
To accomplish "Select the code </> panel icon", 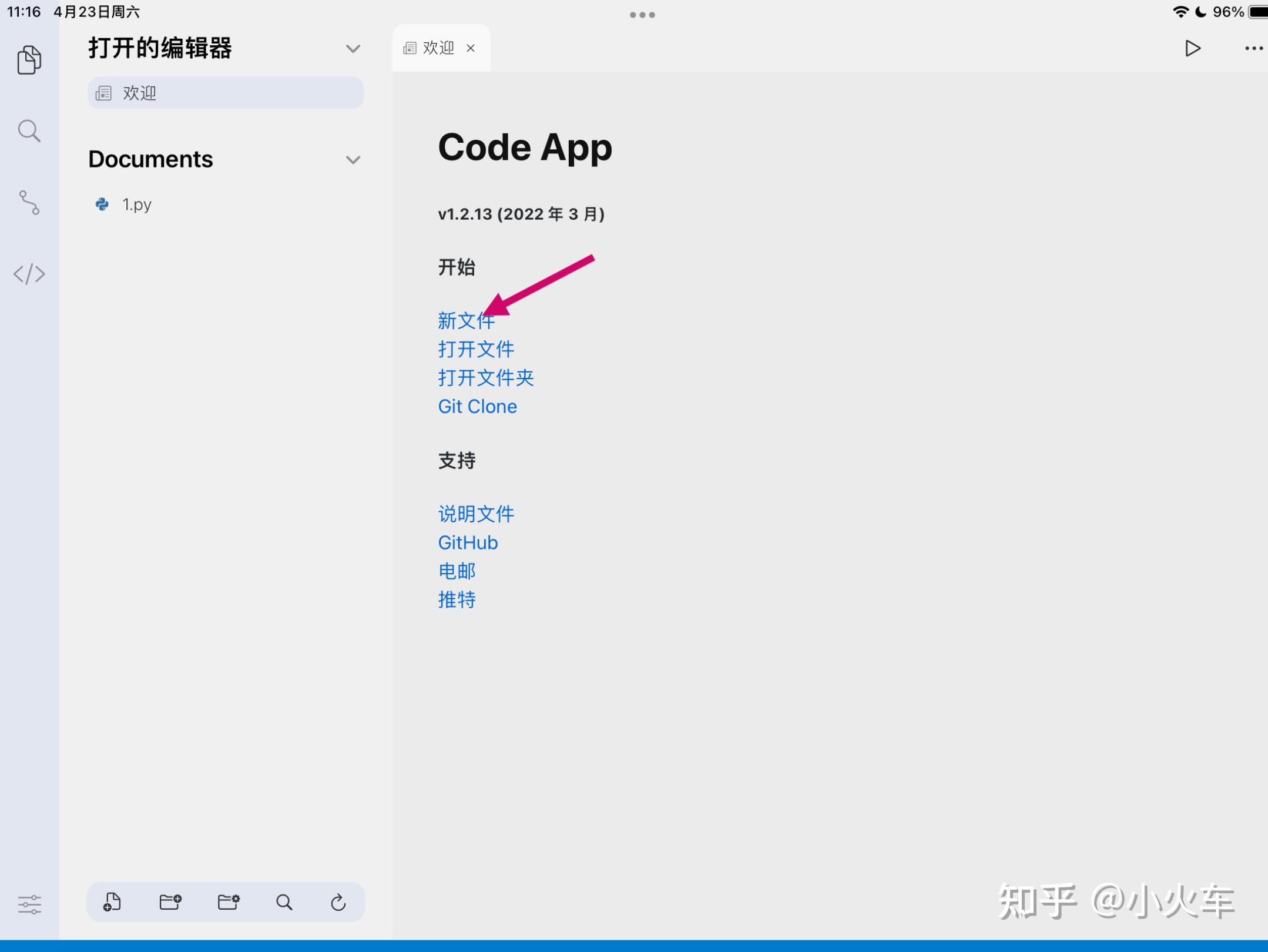I will click(x=29, y=273).
